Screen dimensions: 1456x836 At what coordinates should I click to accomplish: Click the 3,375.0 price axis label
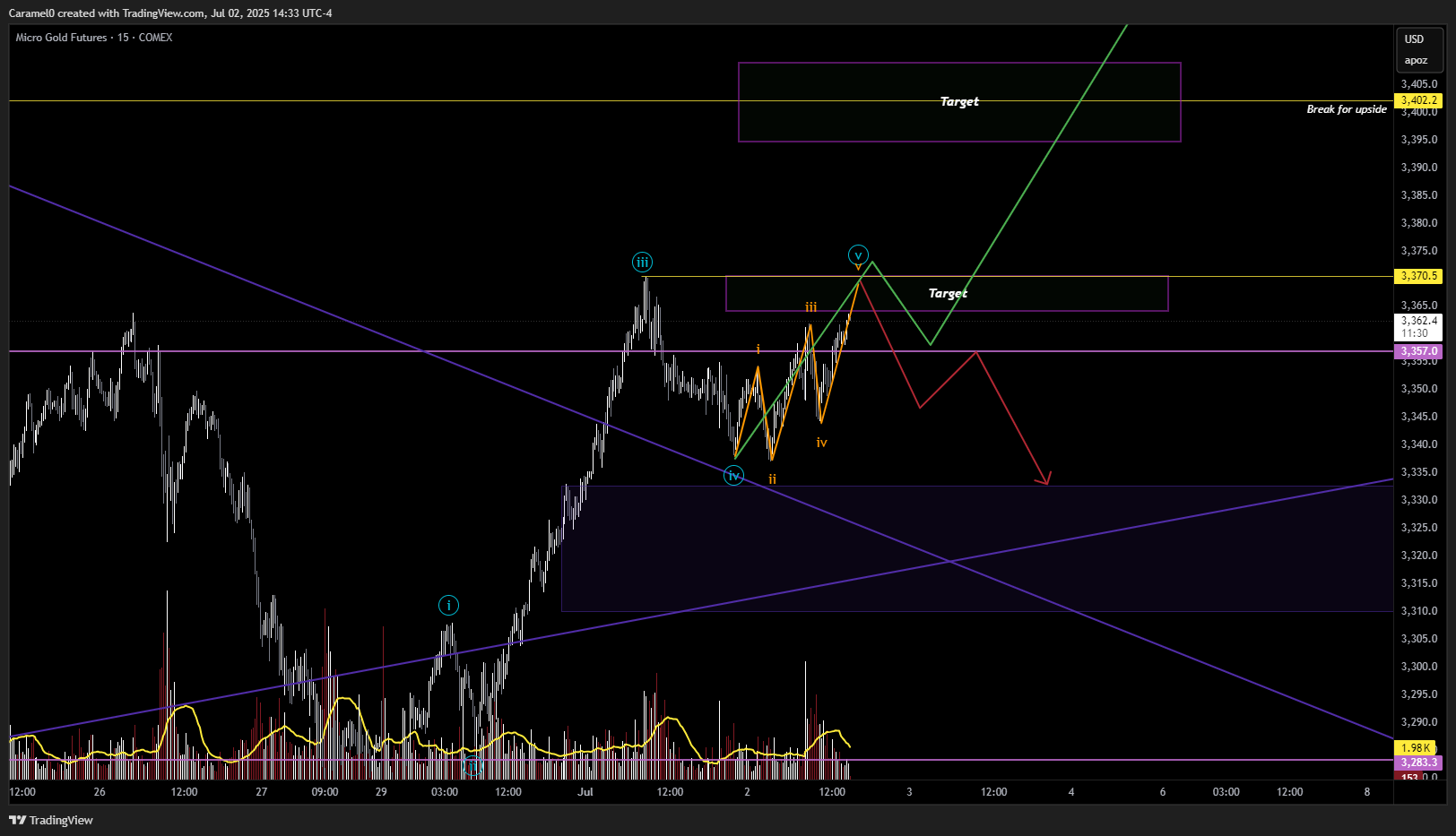(1419, 251)
